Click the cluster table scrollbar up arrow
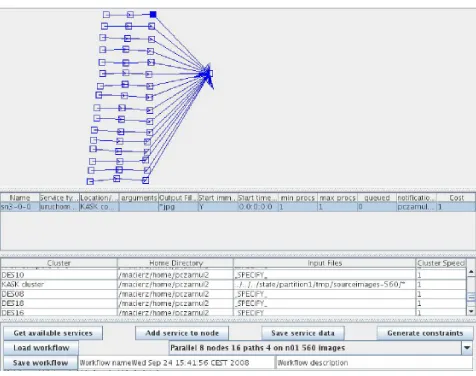Screen dimensions: 476x376 click(x=471, y=272)
